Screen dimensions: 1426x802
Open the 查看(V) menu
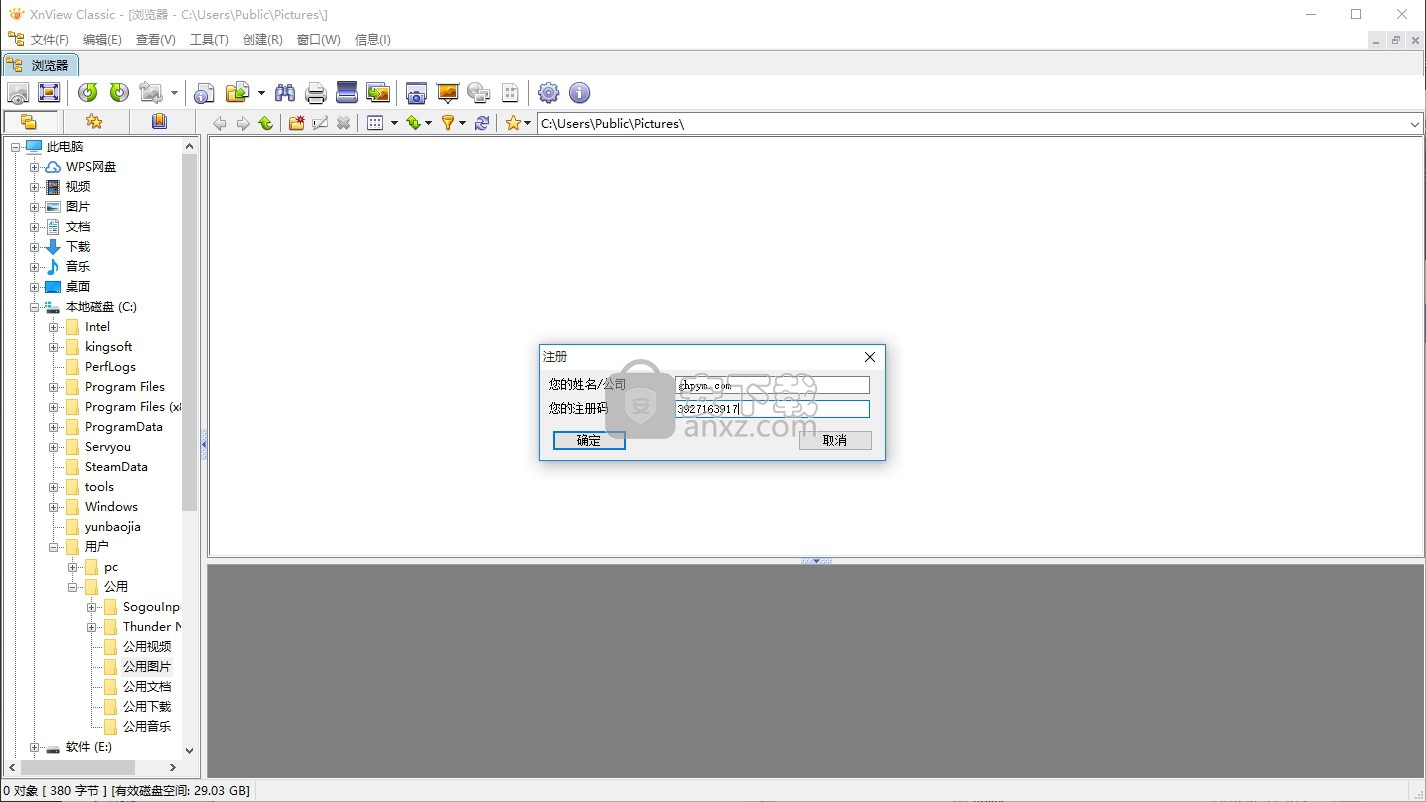155,40
